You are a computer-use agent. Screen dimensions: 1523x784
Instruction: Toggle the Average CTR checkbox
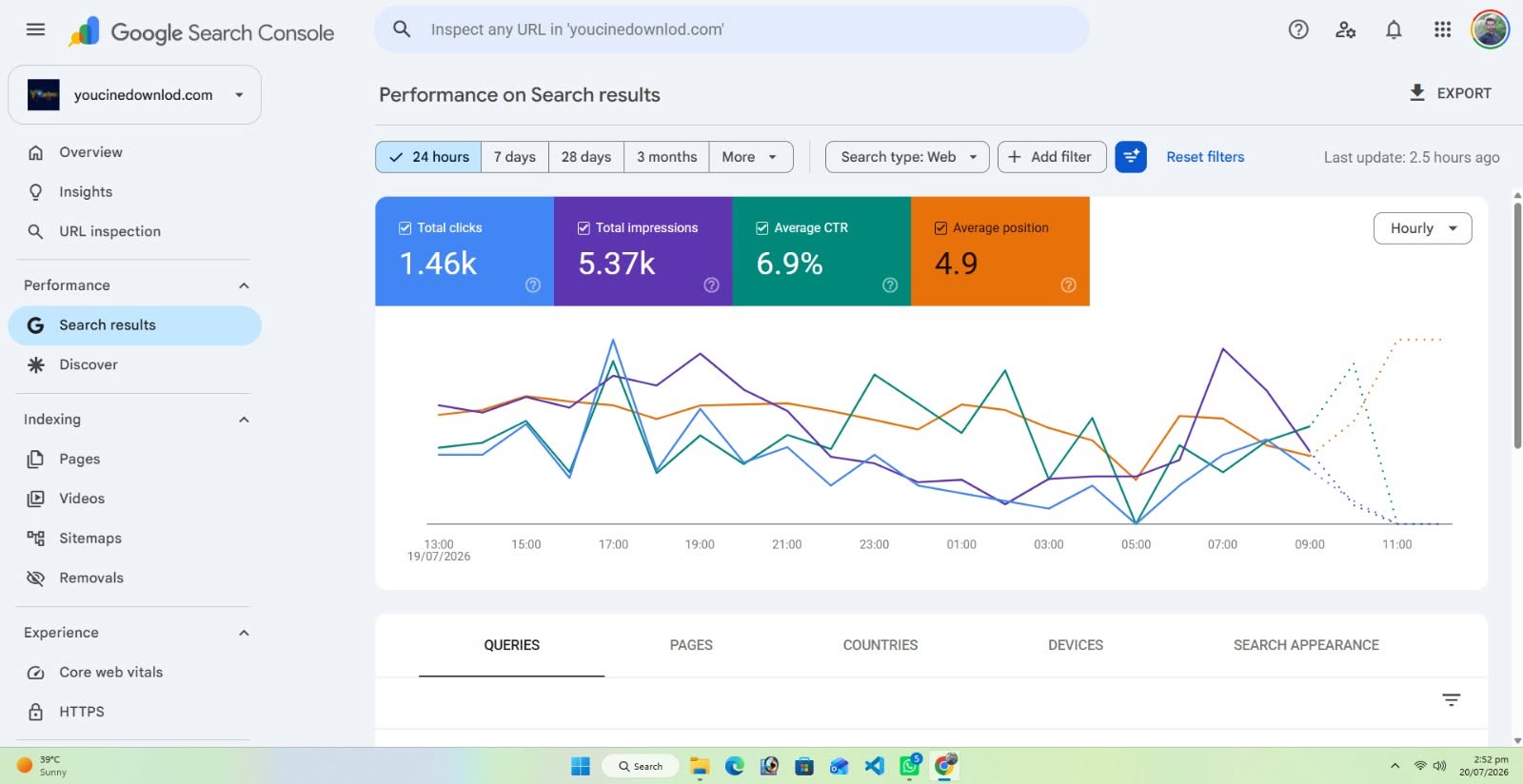761,228
